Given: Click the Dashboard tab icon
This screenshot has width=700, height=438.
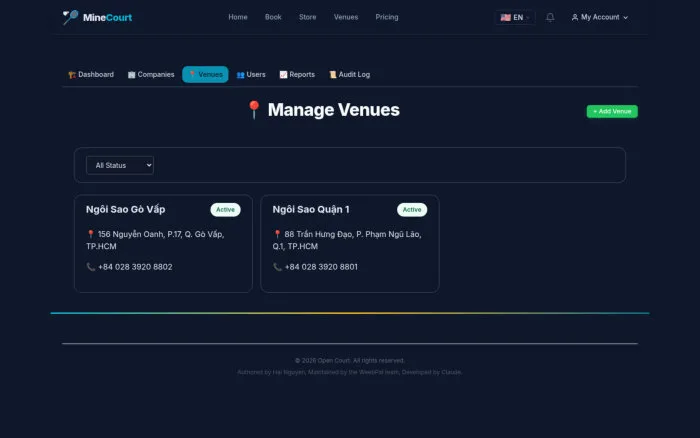Looking at the screenshot, I should point(72,75).
